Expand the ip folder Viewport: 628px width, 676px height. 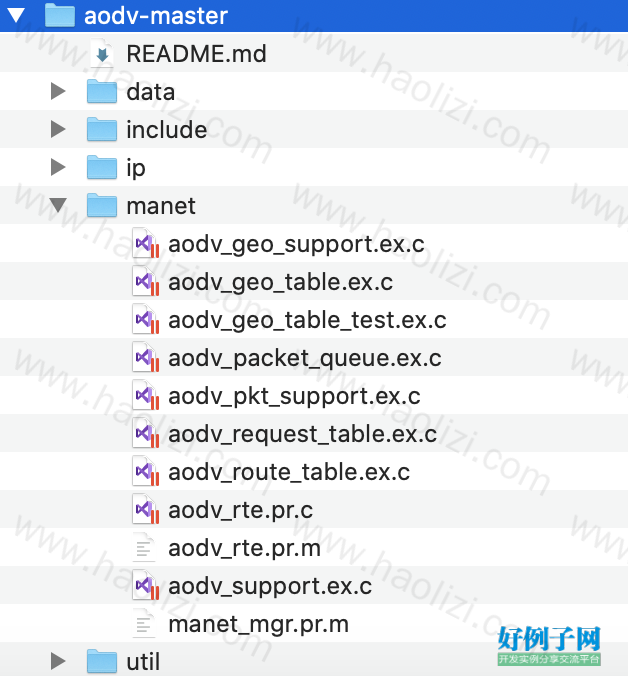click(x=58, y=167)
